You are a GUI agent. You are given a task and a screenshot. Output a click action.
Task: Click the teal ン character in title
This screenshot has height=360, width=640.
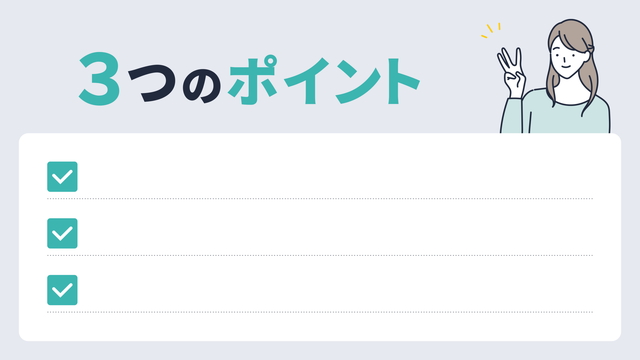(x=358, y=82)
